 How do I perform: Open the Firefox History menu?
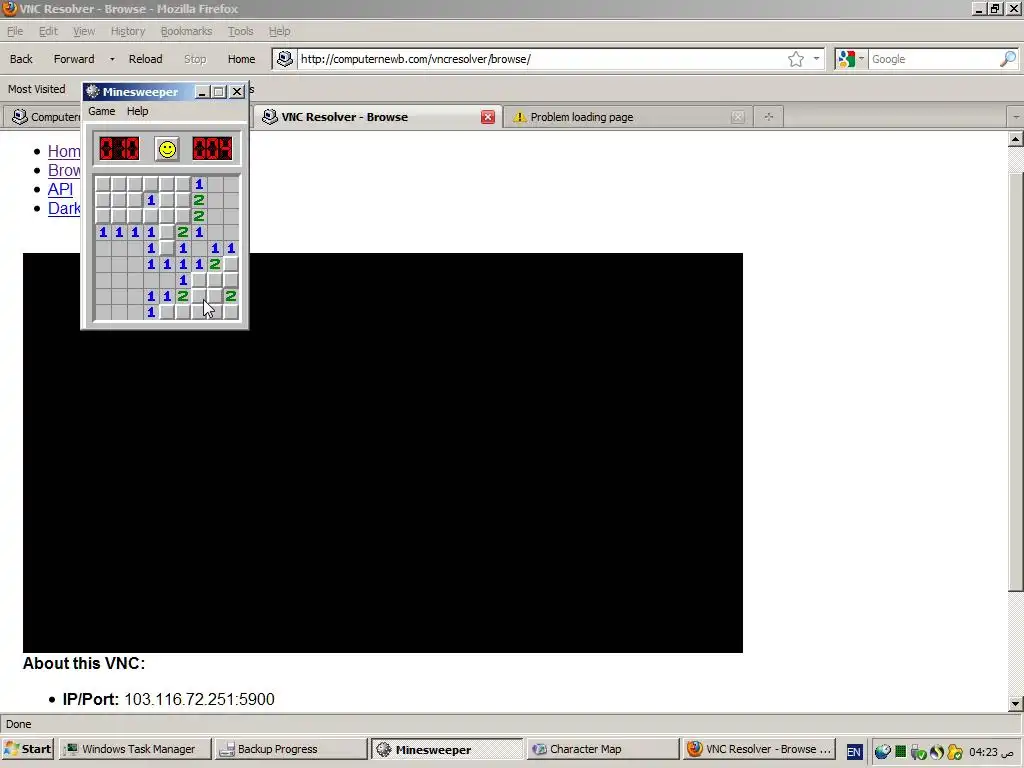pos(127,31)
